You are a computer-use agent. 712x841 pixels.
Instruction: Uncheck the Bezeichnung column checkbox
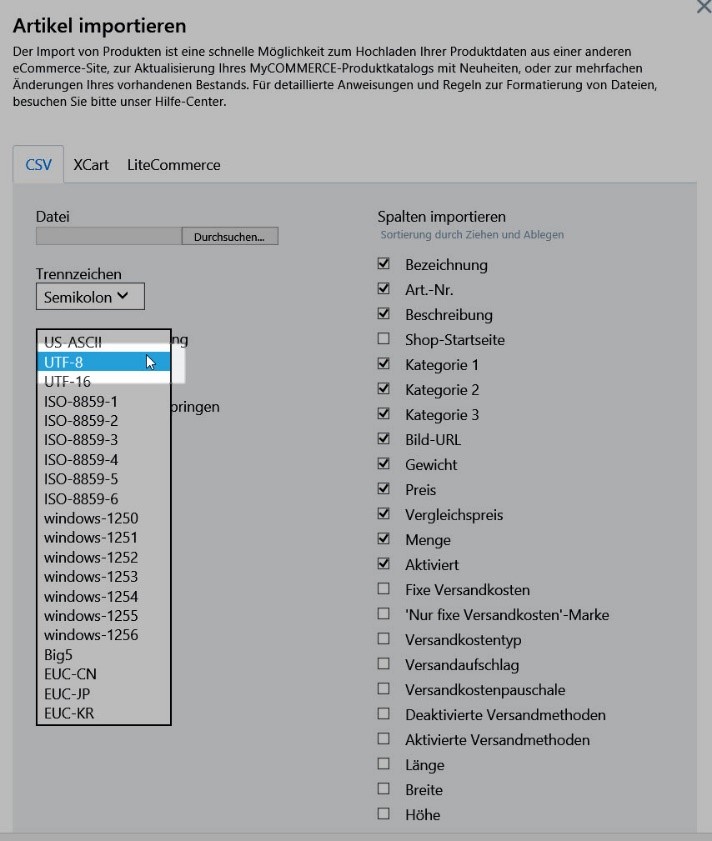384,263
